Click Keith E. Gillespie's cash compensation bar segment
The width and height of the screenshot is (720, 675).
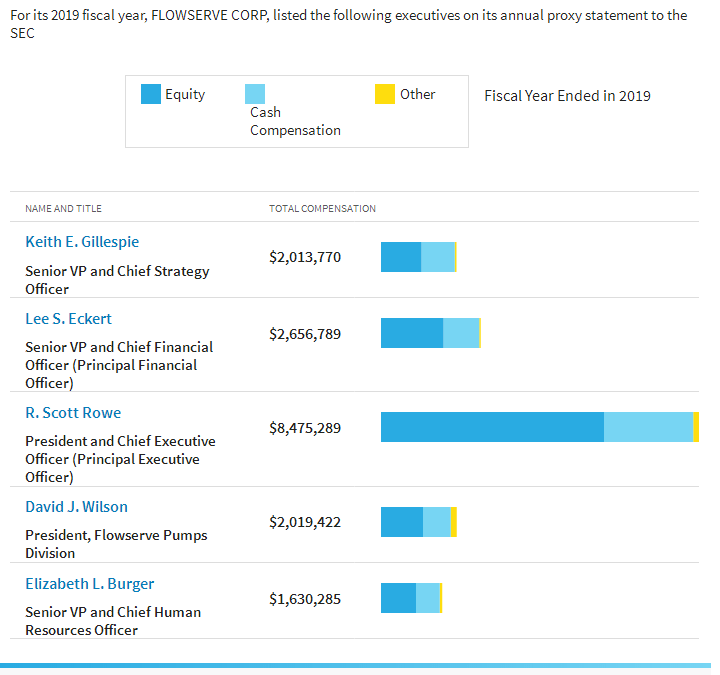(x=438, y=257)
